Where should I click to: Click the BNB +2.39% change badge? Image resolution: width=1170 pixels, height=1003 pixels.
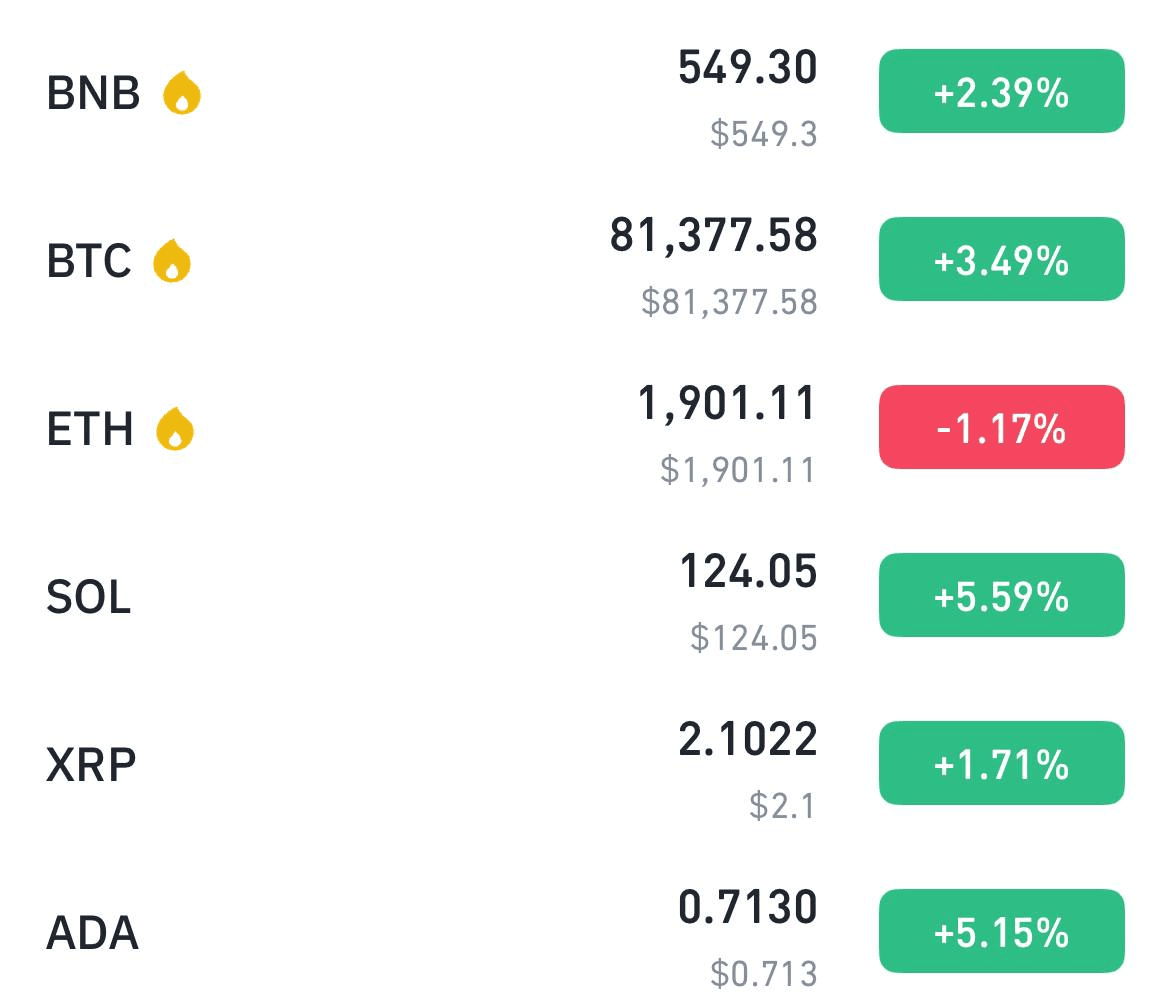click(1001, 91)
